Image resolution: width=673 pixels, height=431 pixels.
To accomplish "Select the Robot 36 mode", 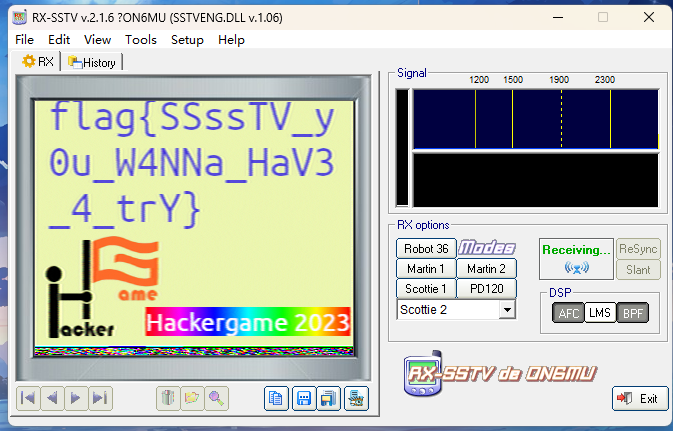I will pyautogui.click(x=426, y=249).
